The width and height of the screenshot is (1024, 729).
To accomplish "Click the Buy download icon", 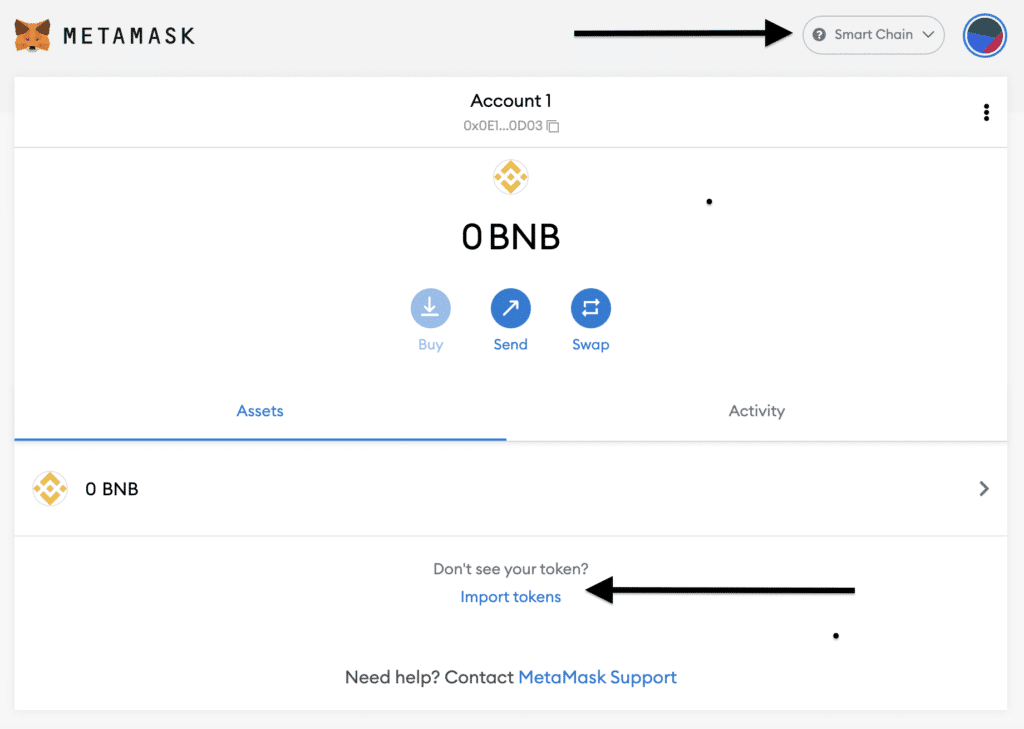I will tap(430, 308).
